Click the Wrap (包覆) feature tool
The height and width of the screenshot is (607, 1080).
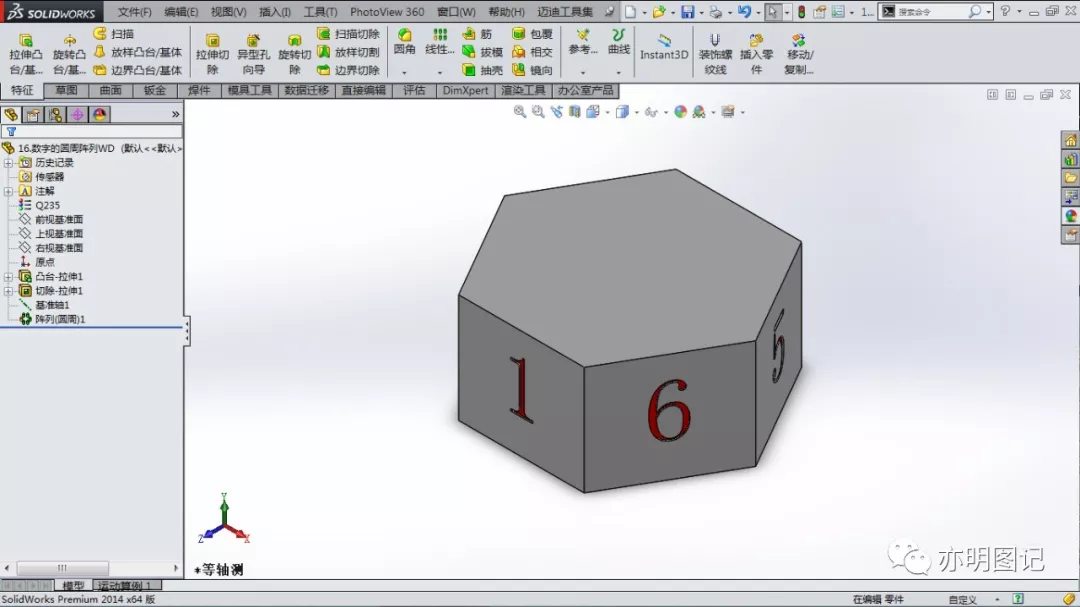click(x=532, y=34)
